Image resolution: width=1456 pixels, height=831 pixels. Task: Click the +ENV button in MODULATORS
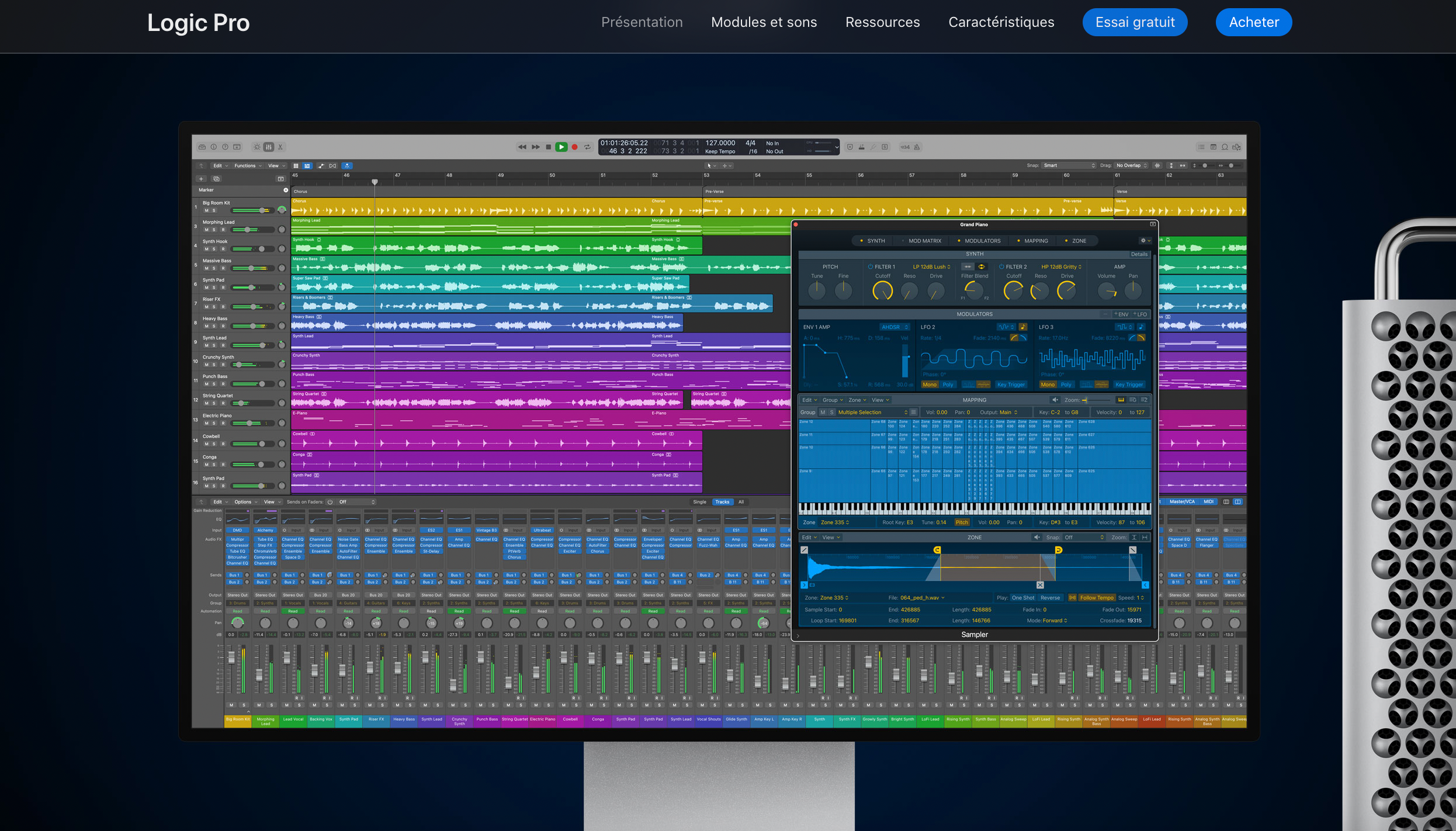point(1121,314)
